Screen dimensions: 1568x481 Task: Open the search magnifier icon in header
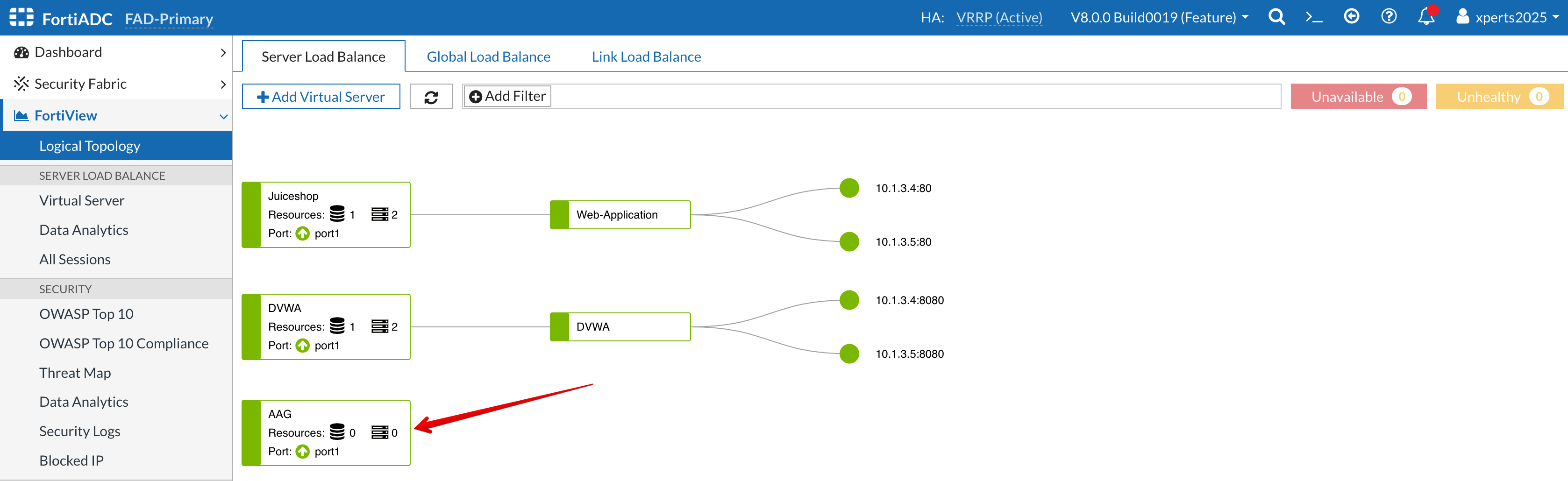1276,17
